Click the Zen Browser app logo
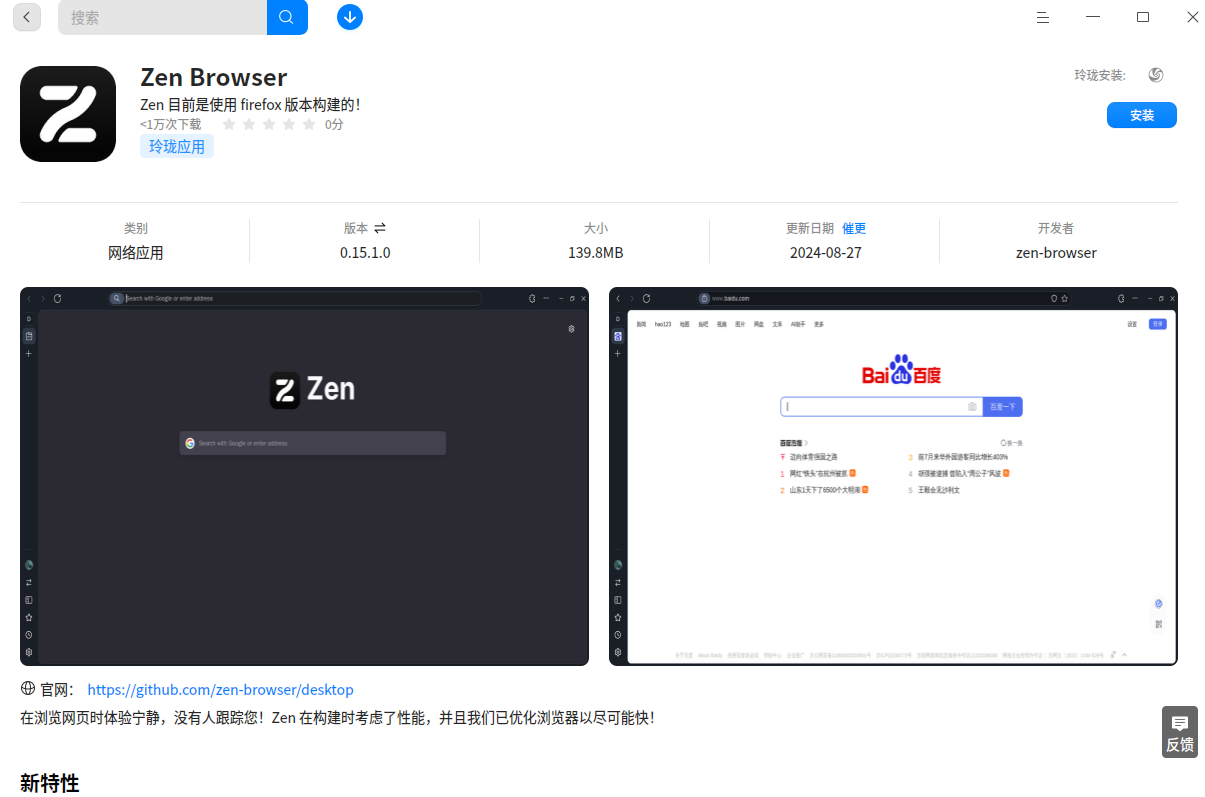Screen dimensions: 1205x797 tap(68, 114)
